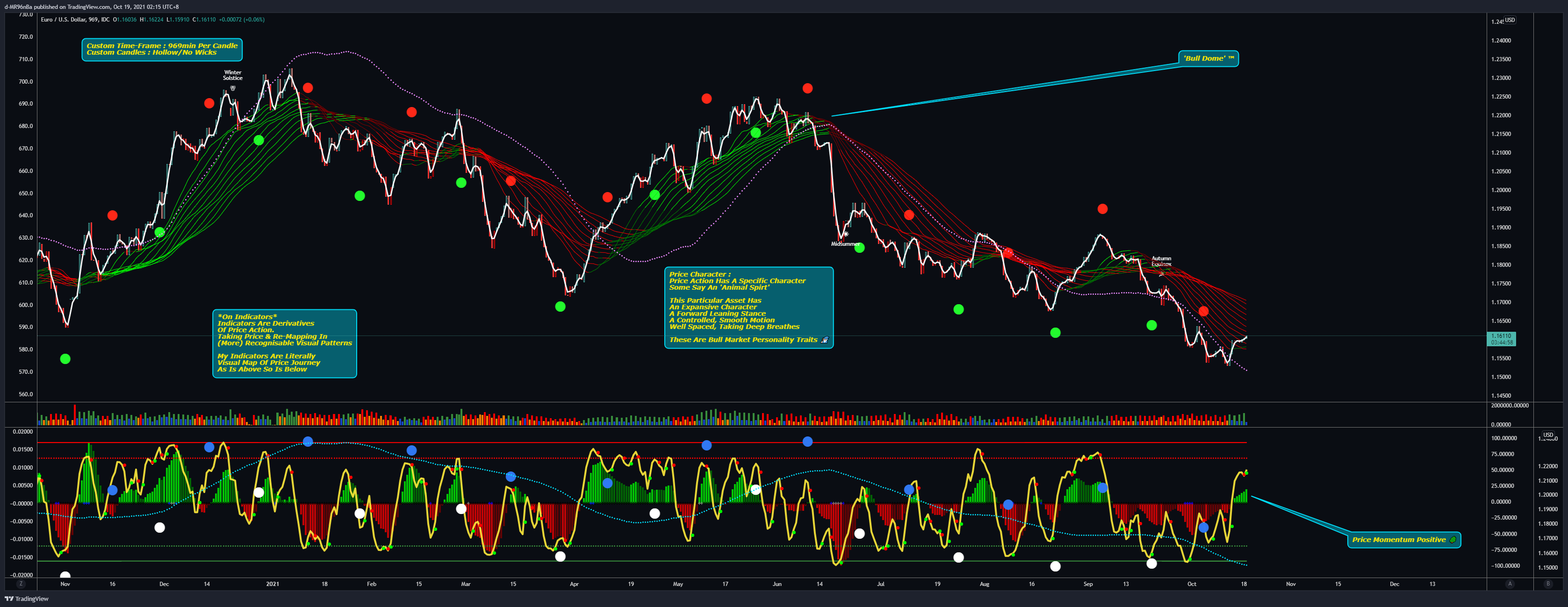Click the 0.02000 lower-left scale value

pyautogui.click(x=22, y=432)
